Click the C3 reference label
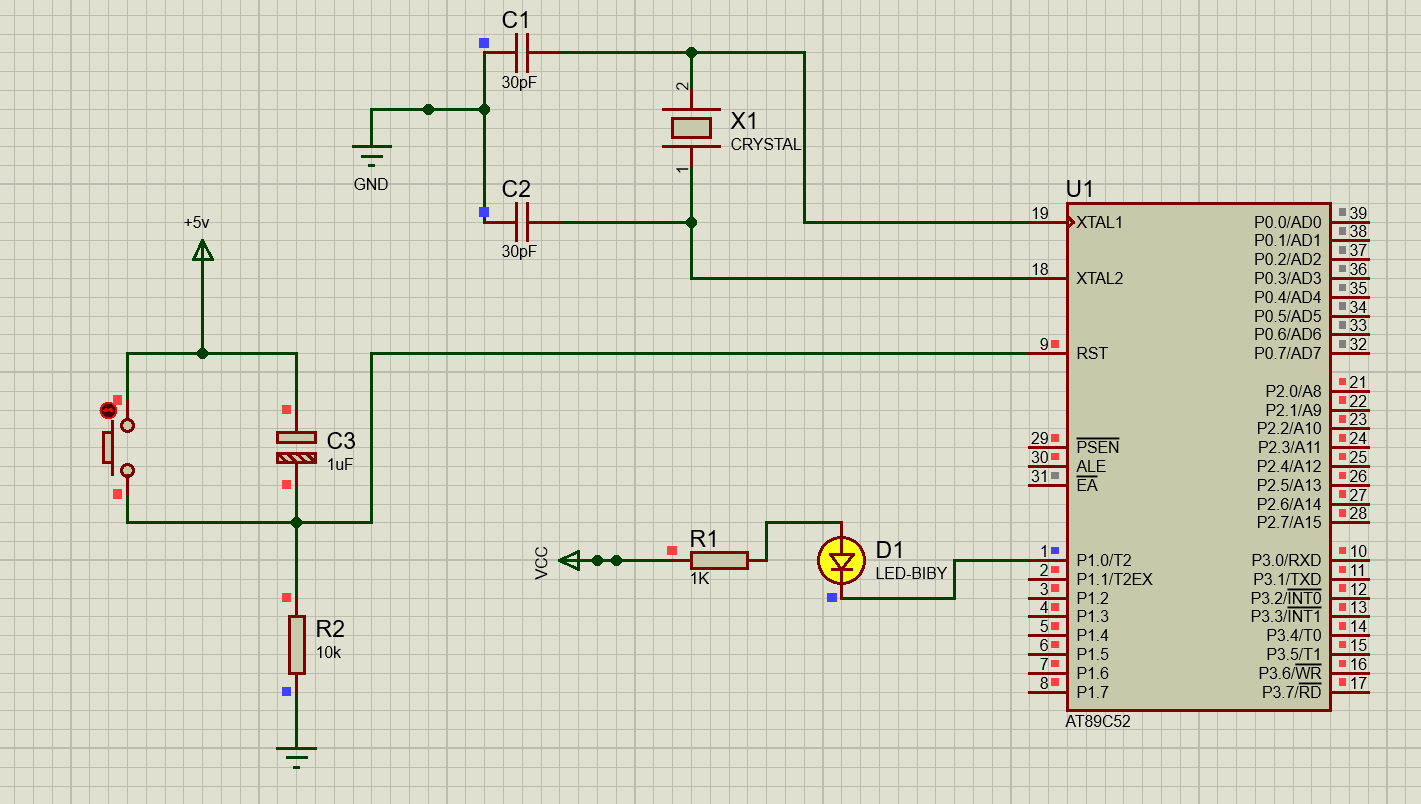 click(341, 441)
